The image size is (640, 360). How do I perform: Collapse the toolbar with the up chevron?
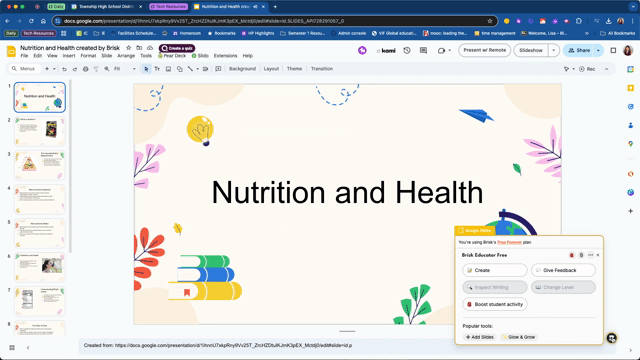click(x=607, y=69)
